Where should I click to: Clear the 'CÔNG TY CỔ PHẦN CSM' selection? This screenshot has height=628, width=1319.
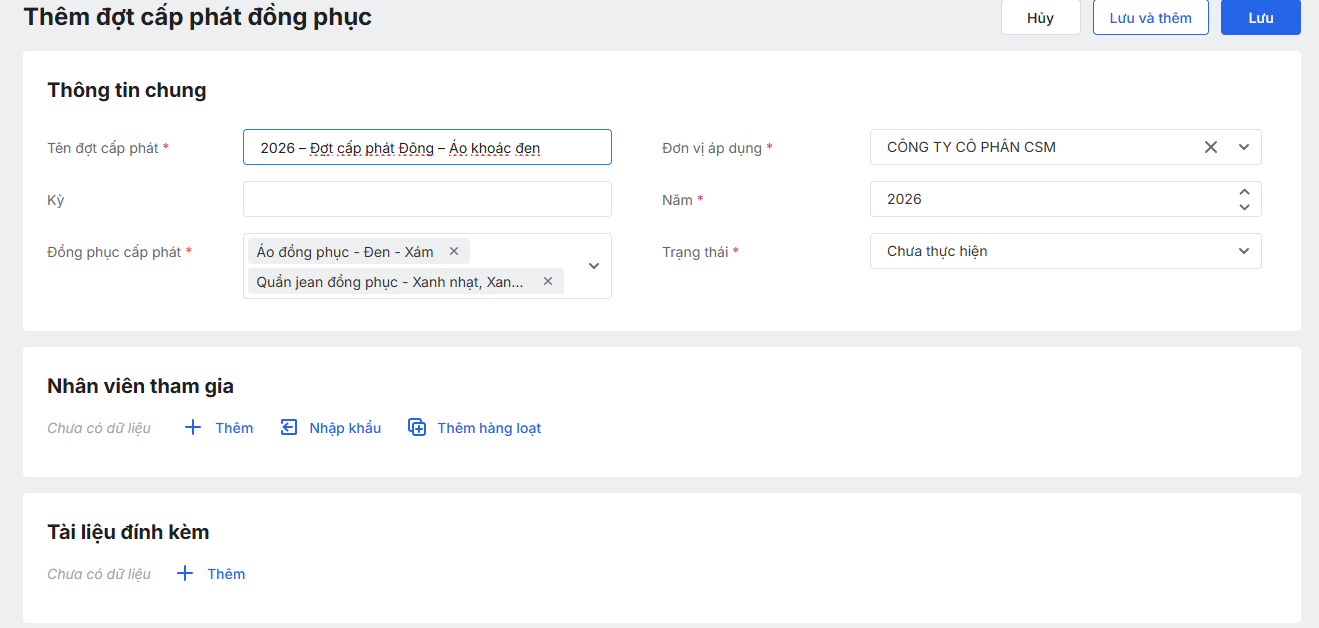1210,147
